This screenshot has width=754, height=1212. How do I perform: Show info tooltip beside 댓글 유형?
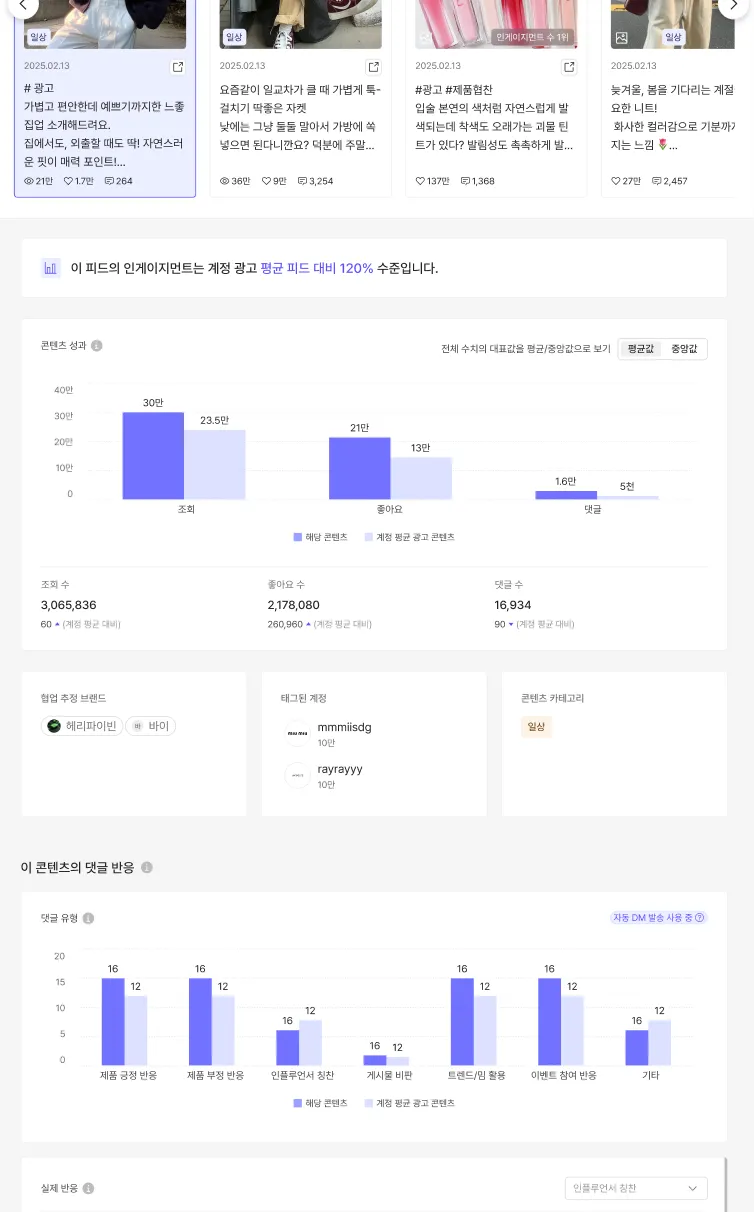pos(88,918)
